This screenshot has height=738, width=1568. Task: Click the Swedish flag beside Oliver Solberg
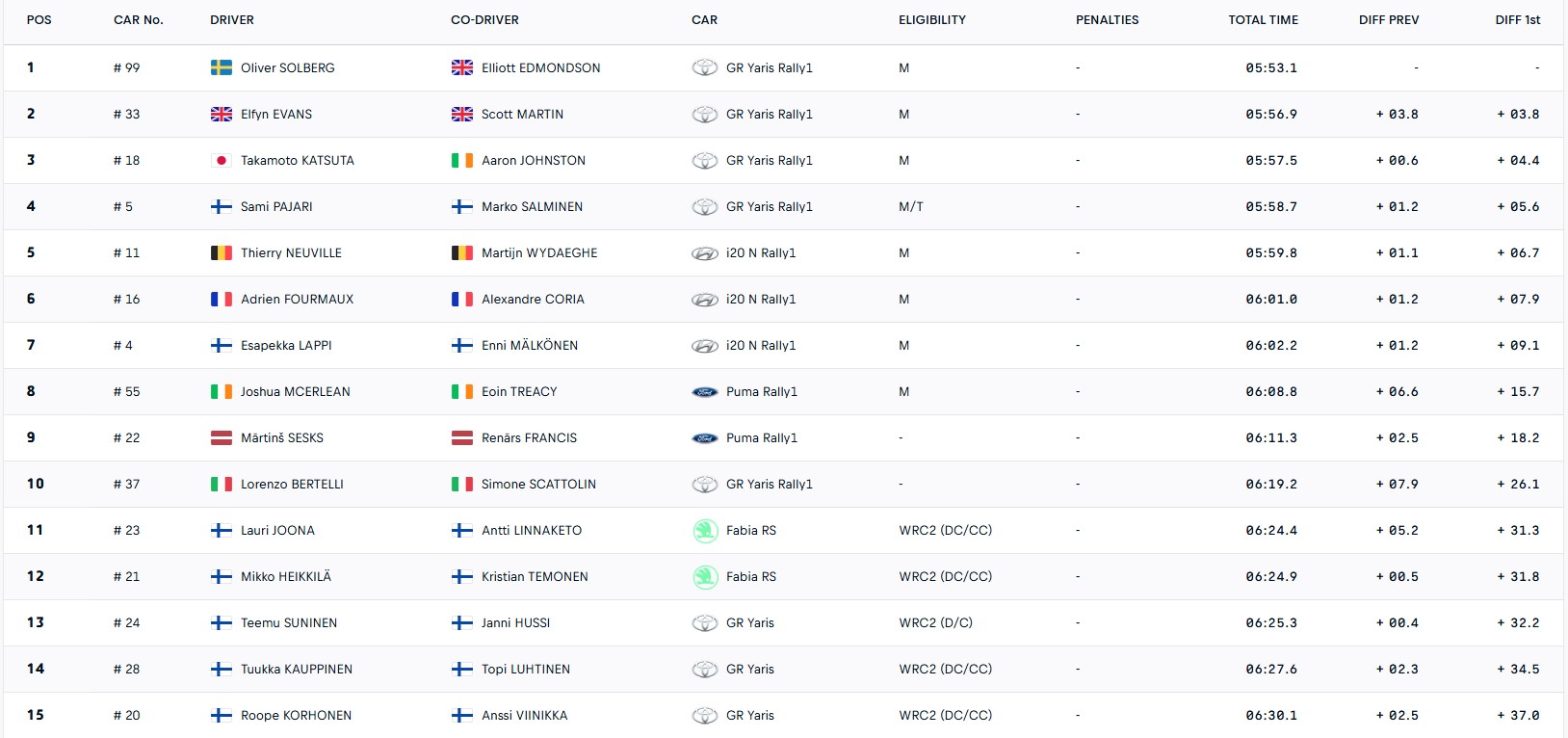click(221, 67)
